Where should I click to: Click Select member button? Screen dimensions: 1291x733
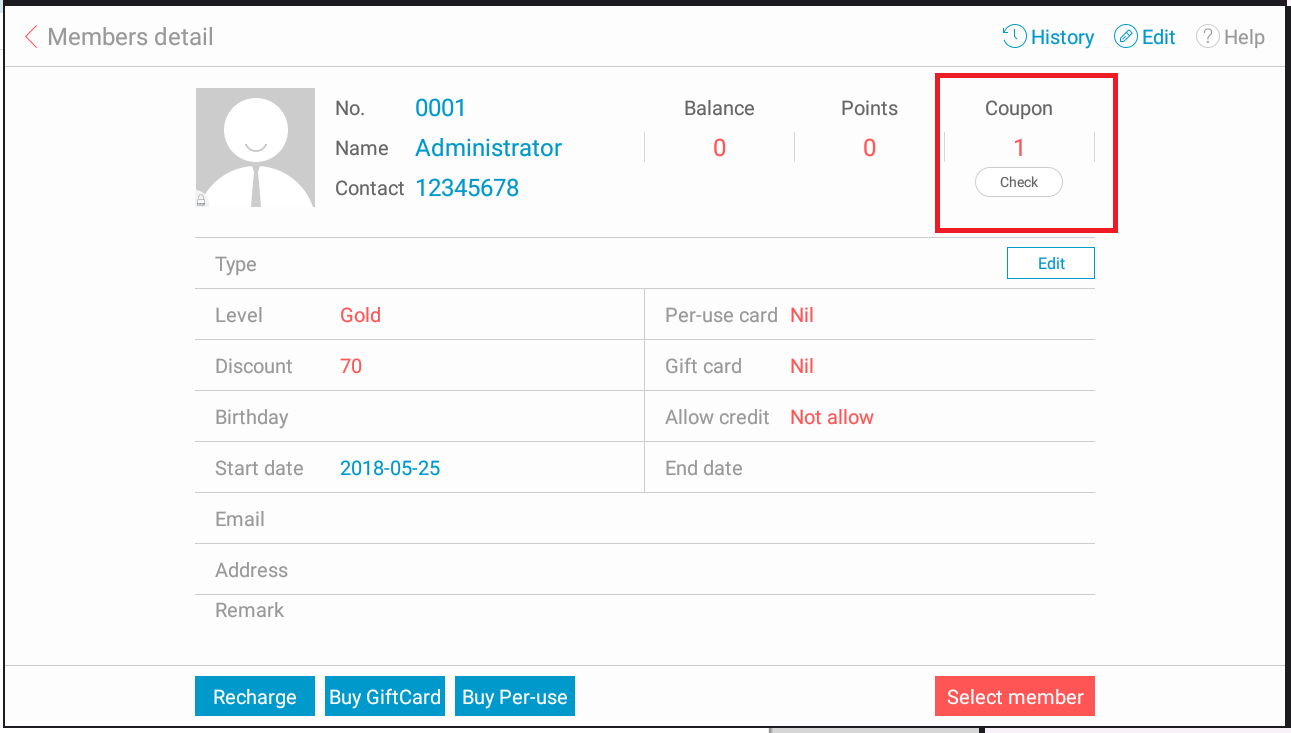pos(1015,697)
